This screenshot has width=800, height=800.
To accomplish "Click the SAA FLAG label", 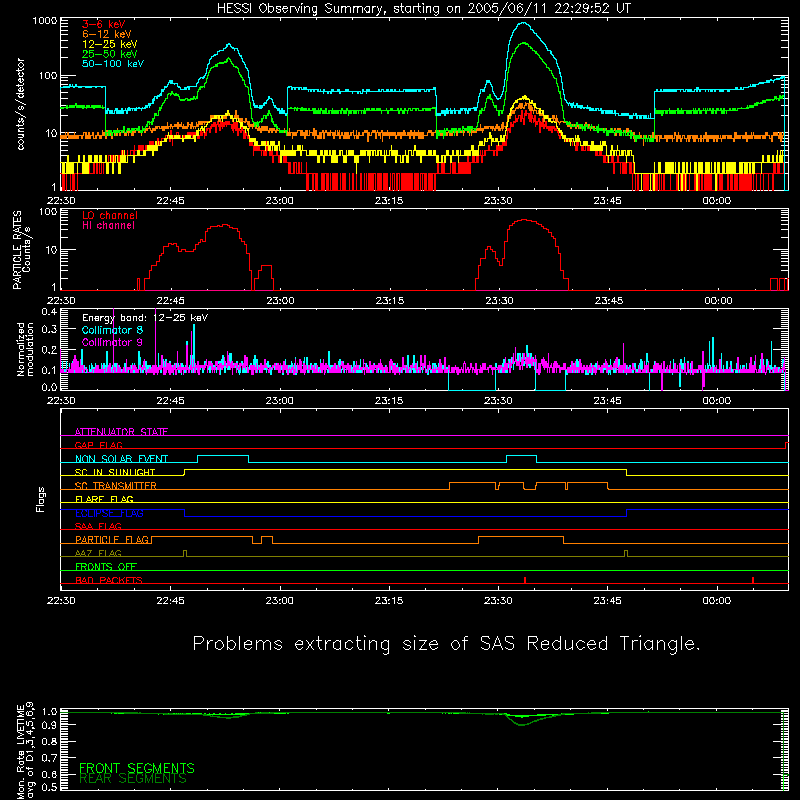I will tap(98, 526).
